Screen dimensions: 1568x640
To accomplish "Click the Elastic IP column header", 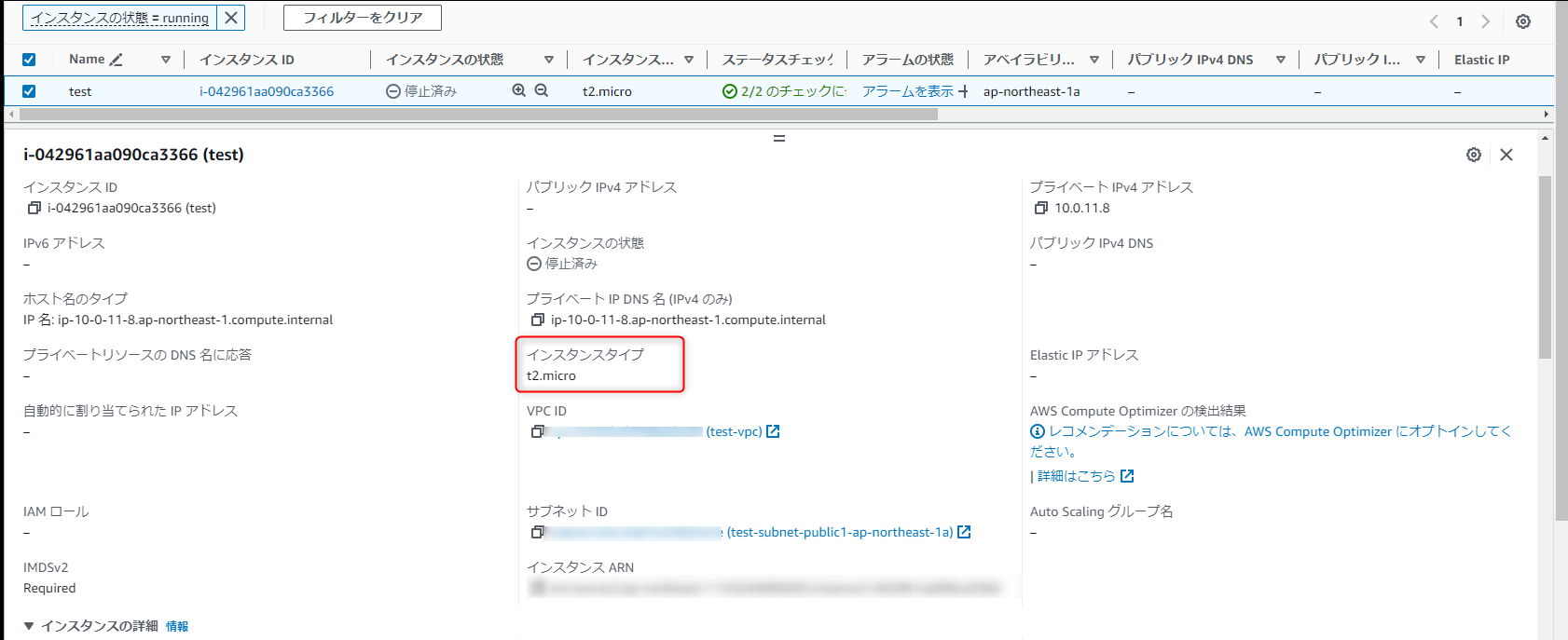I will point(1481,60).
